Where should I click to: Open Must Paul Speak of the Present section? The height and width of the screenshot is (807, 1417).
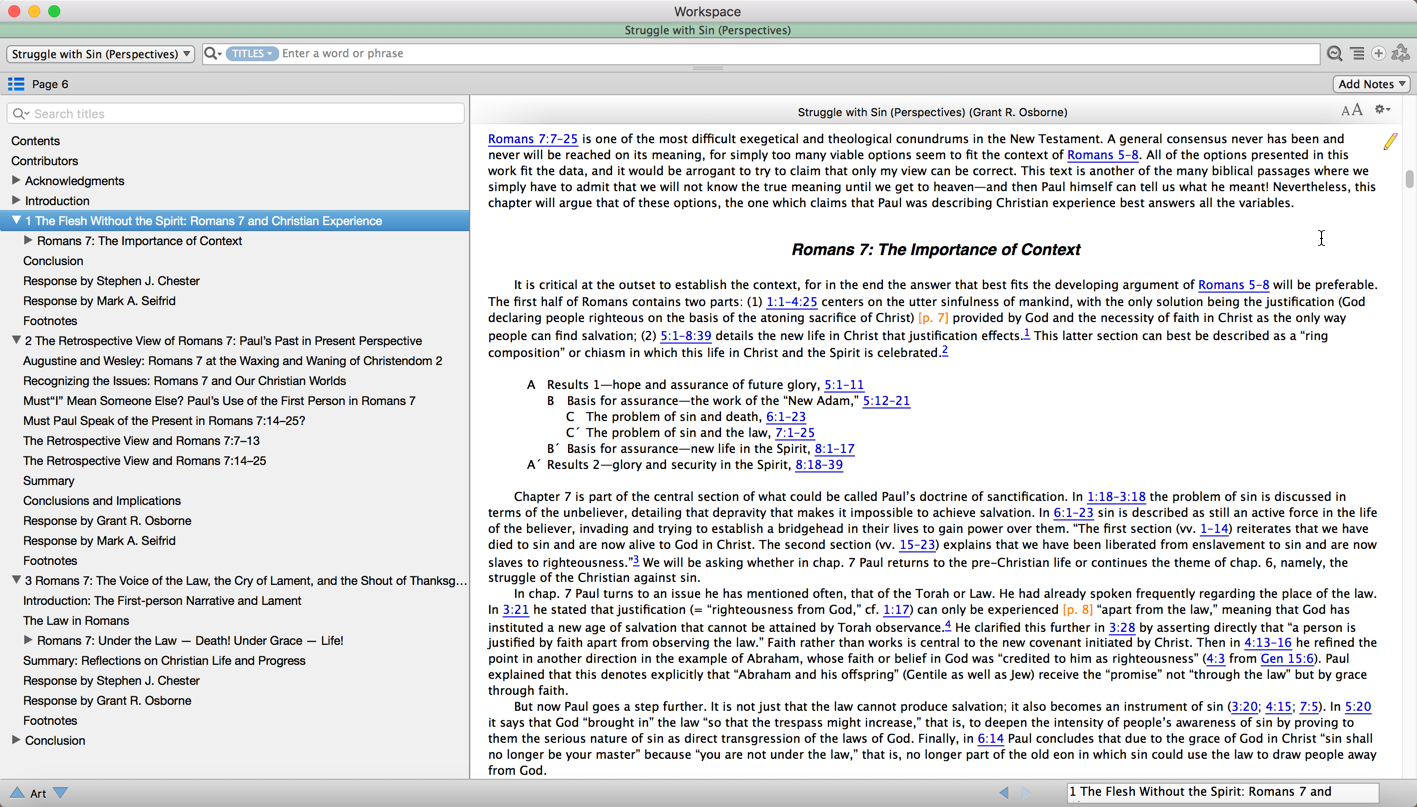[x=164, y=421]
